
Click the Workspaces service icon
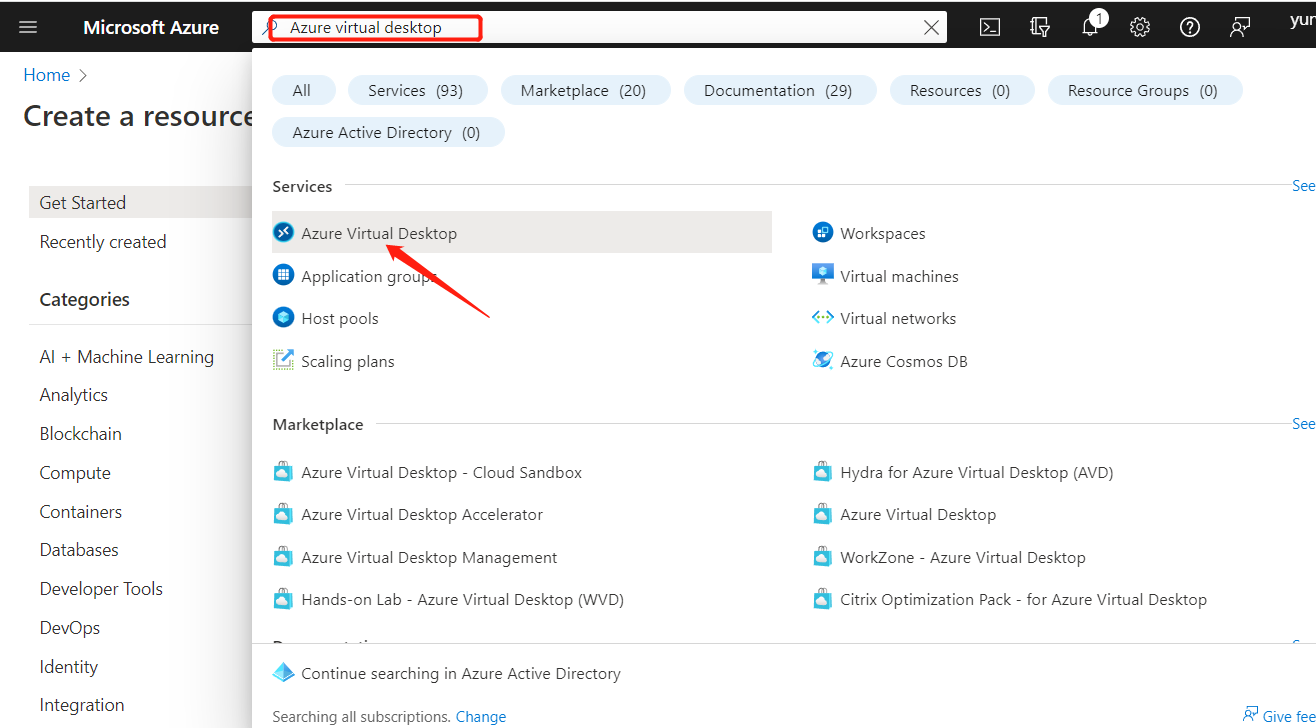(823, 232)
